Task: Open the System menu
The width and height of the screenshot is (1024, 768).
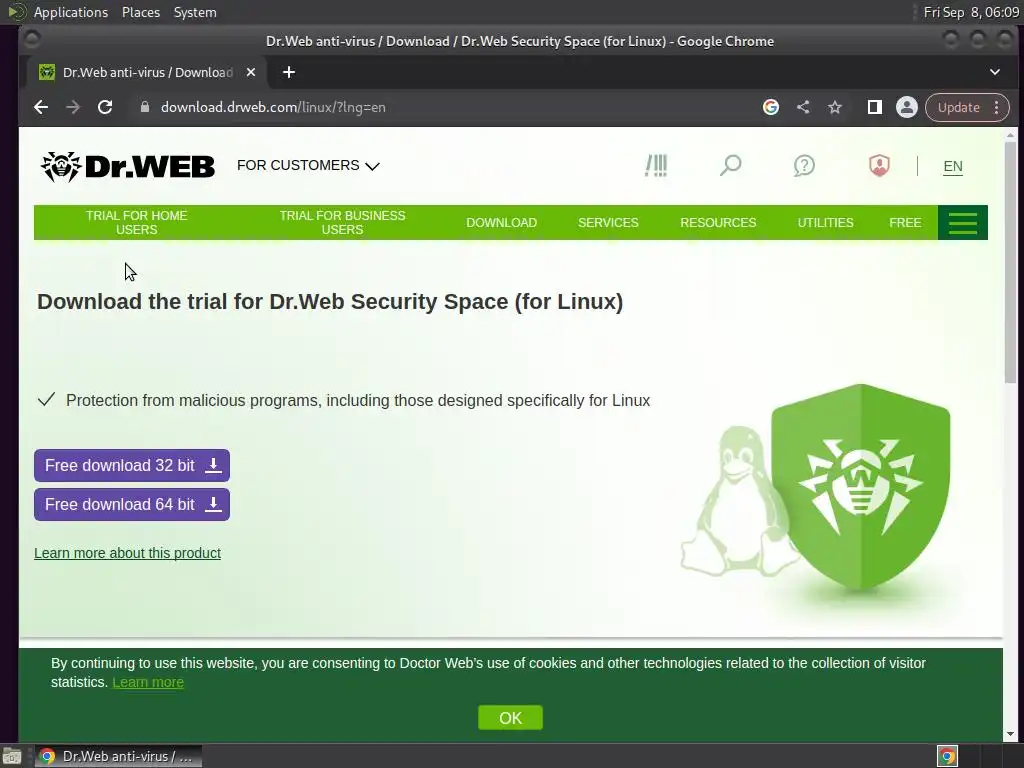Action: (x=195, y=12)
